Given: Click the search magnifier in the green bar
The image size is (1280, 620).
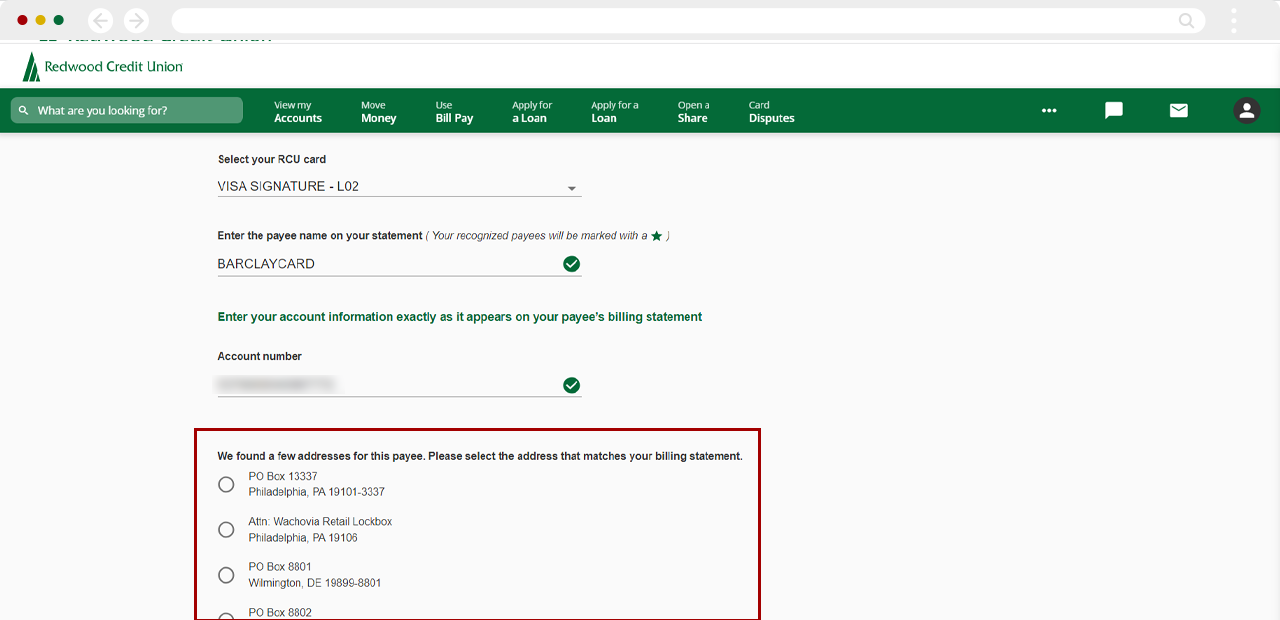Looking at the screenshot, I should click(24, 111).
